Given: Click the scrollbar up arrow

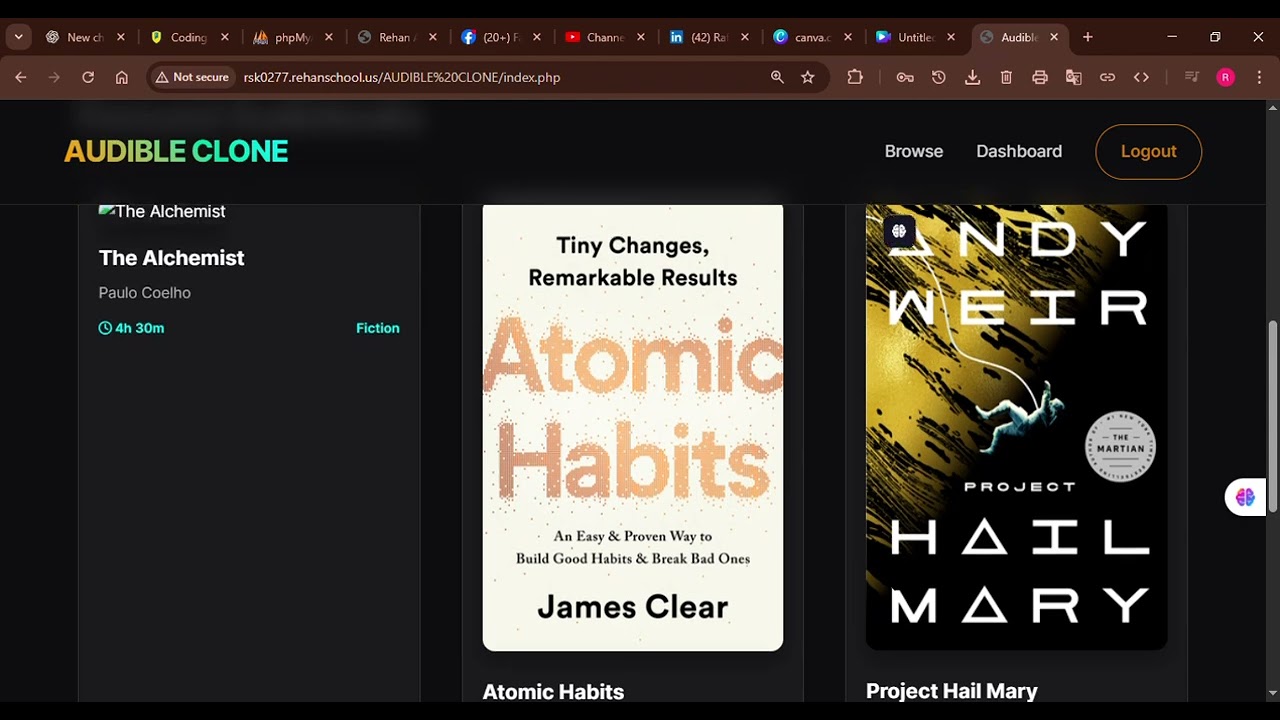Looking at the screenshot, I should tap(1272, 108).
